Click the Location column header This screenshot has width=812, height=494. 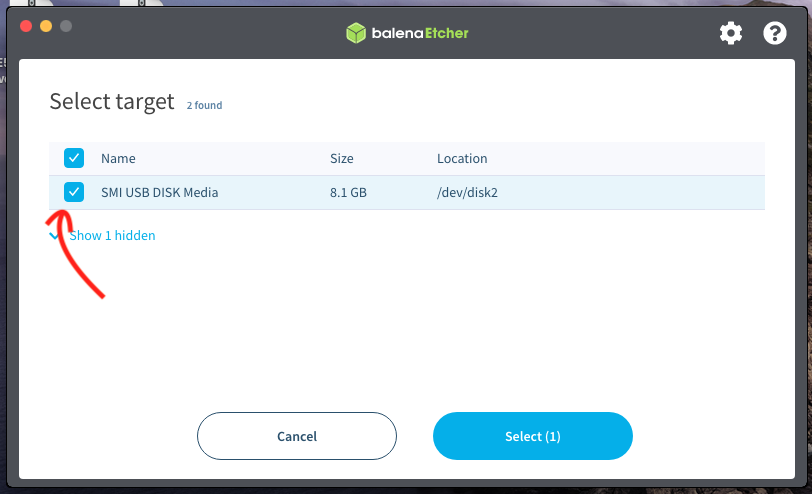(x=462, y=158)
